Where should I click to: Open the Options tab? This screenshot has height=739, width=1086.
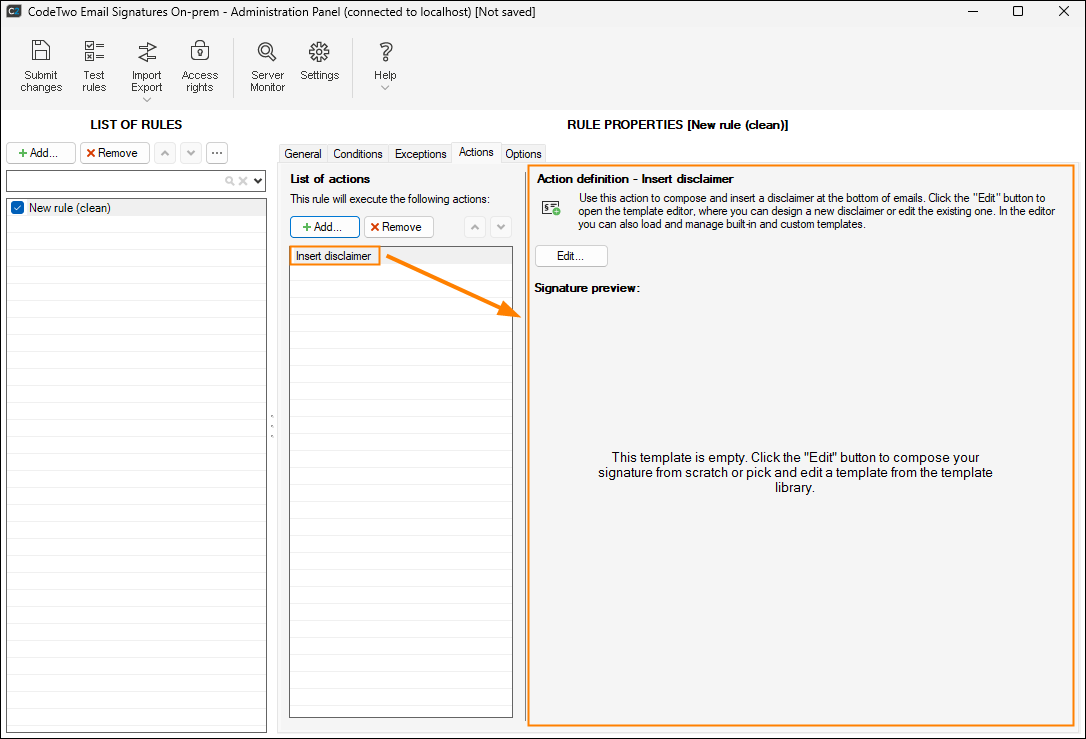523,153
